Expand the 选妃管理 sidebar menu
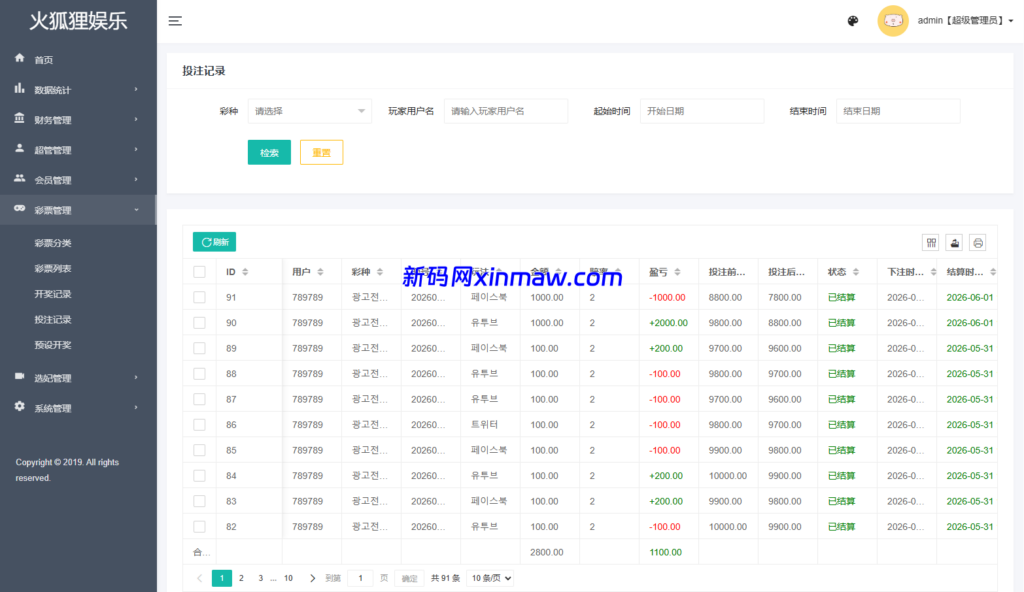This screenshot has height=592, width=1024. click(x=78, y=378)
